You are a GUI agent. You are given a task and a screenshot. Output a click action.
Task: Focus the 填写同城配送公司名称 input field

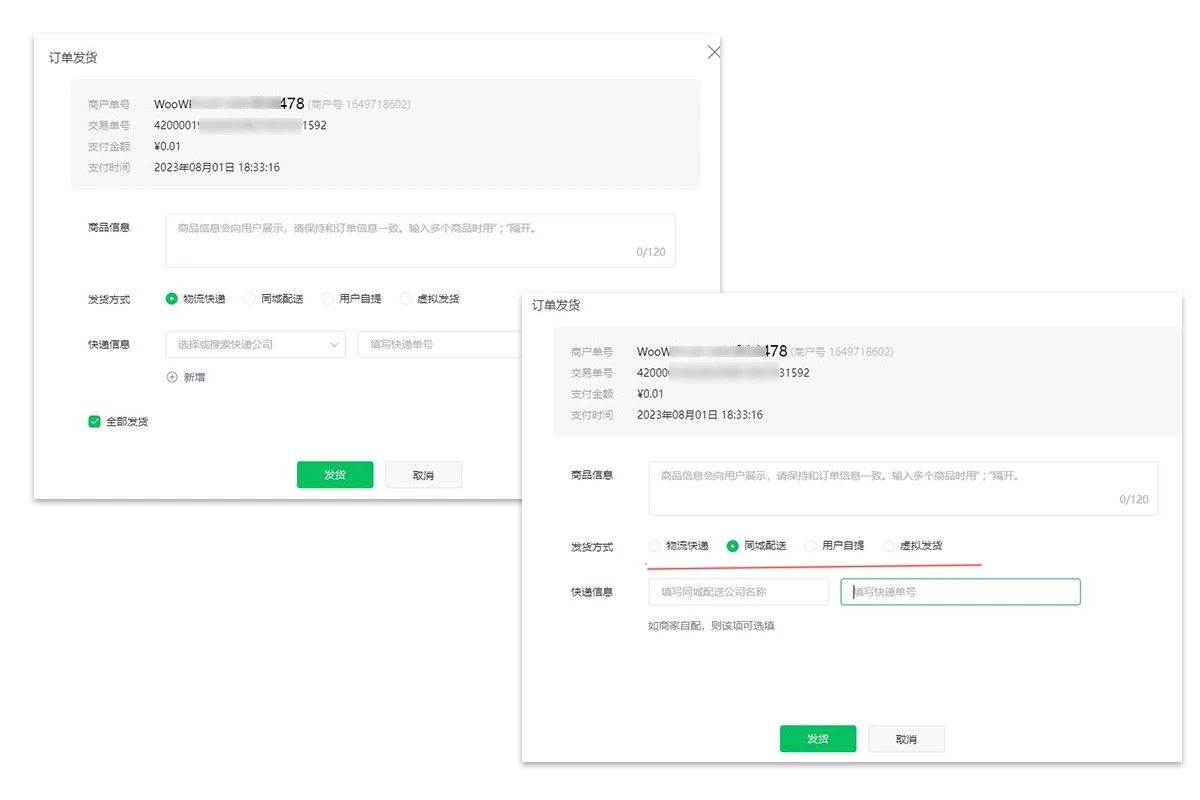[x=738, y=592]
